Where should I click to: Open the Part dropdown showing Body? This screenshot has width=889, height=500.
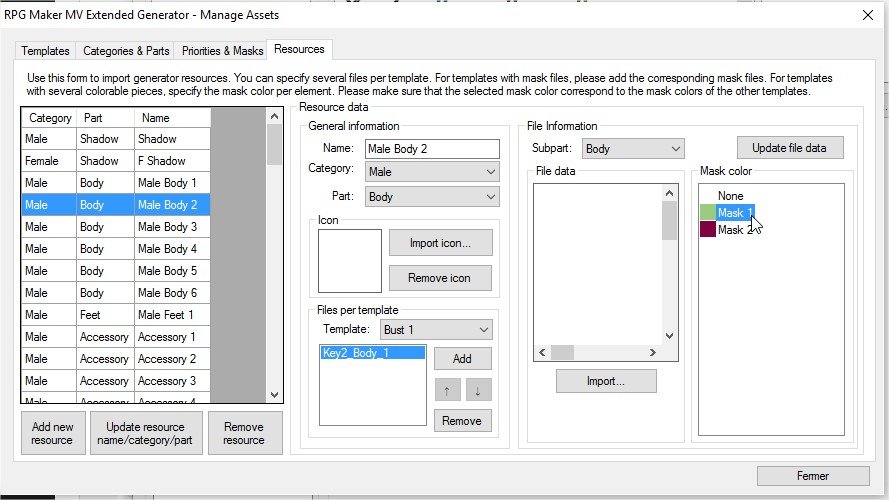[432, 197]
